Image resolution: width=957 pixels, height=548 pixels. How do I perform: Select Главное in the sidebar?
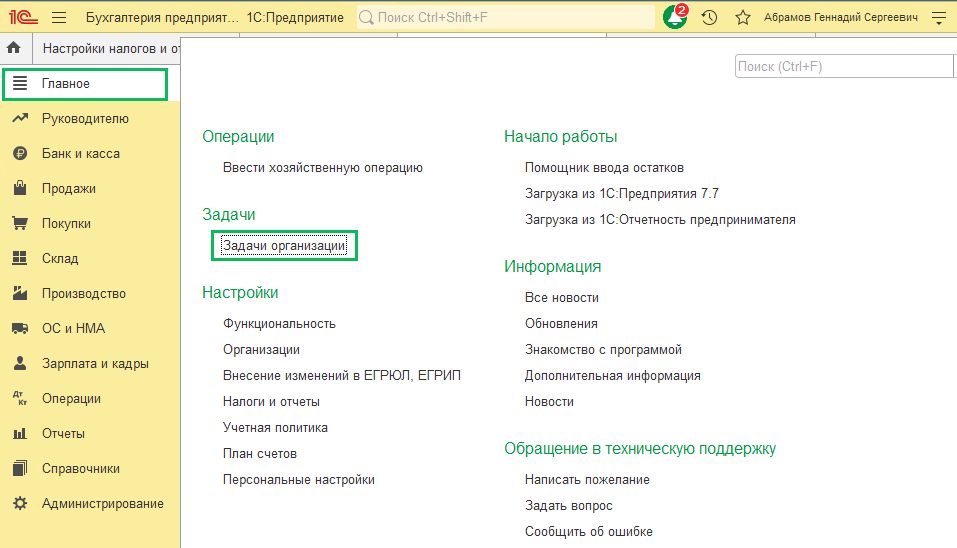pos(66,84)
